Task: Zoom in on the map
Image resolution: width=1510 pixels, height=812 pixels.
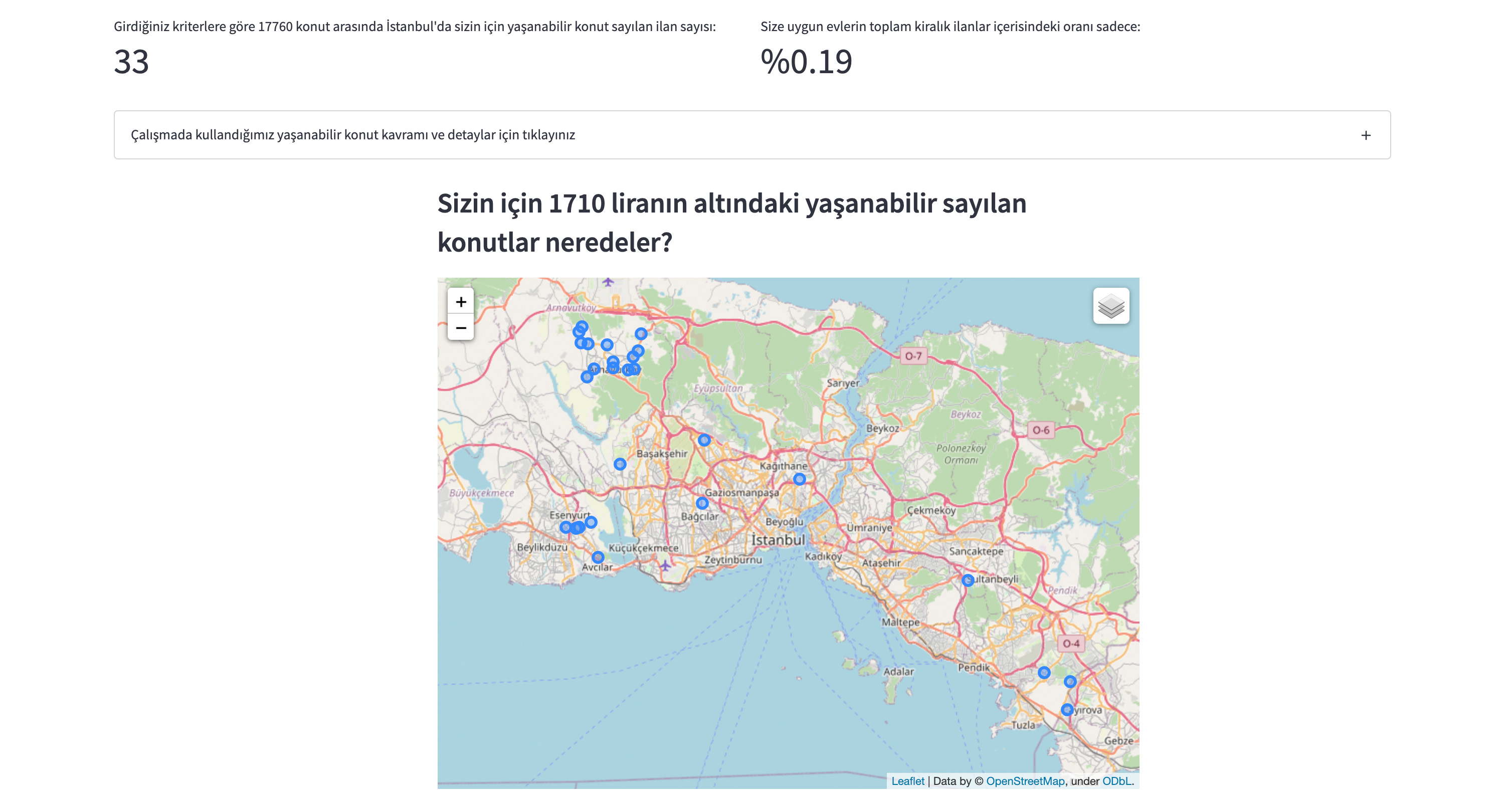Action: pos(461,301)
